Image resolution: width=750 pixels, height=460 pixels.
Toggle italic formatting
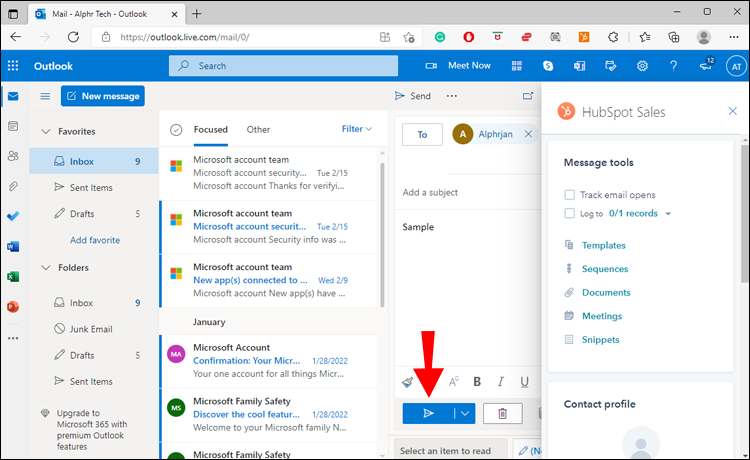[x=500, y=382]
